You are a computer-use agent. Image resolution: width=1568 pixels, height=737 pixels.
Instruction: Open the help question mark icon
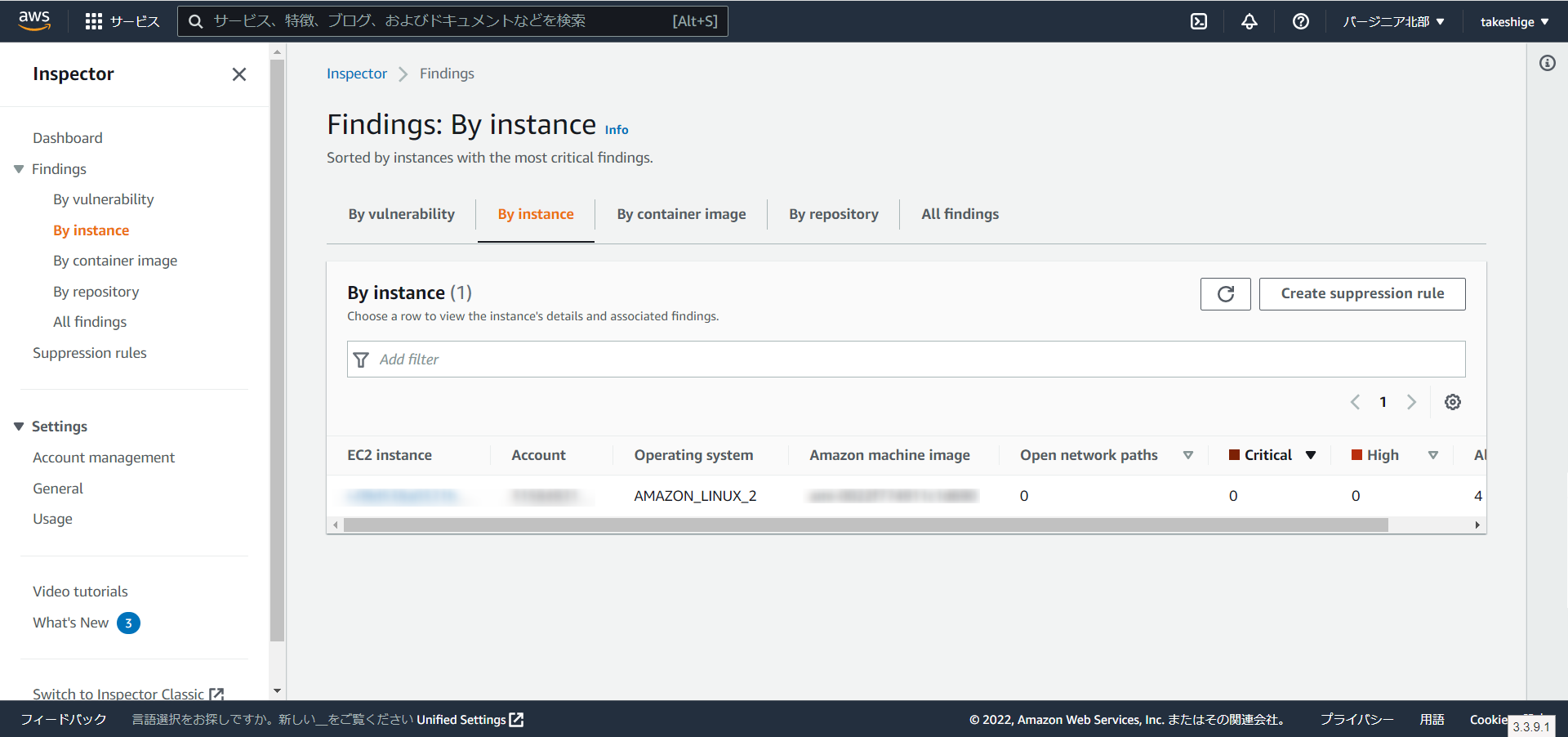pos(1301,21)
